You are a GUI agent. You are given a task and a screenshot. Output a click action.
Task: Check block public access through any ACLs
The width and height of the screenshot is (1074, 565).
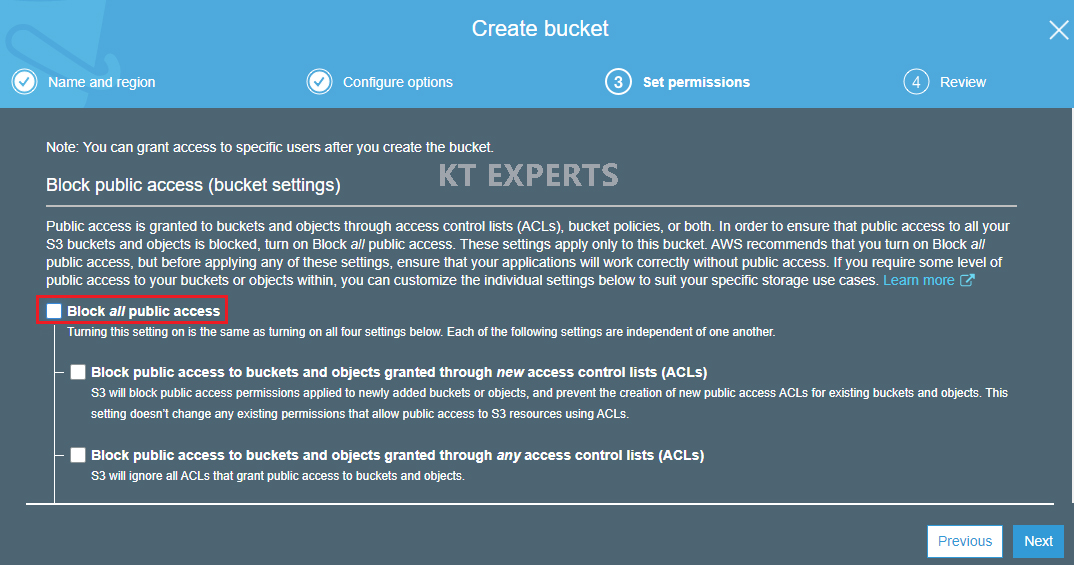pyautogui.click(x=78, y=455)
